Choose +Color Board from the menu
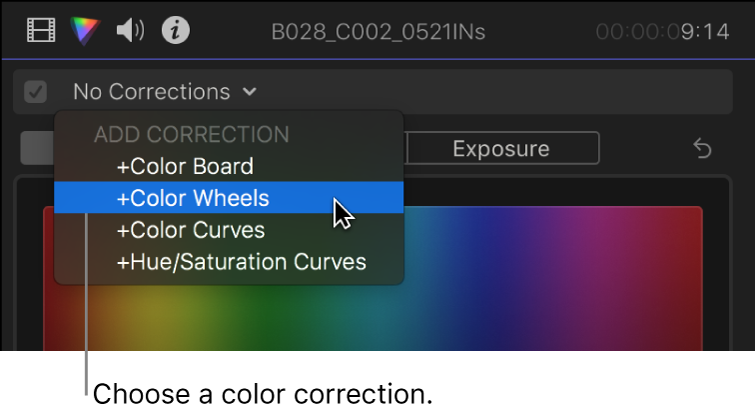This screenshot has height=418, width=755. [185, 166]
